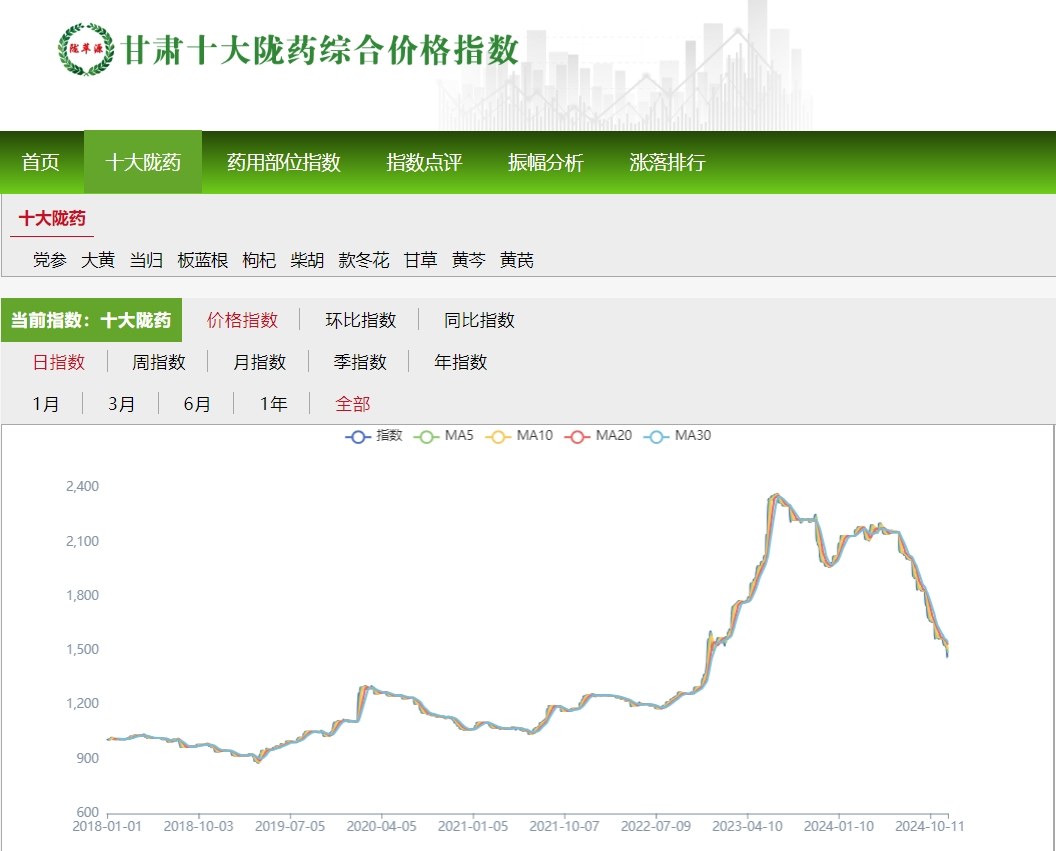
Task: Select the herb 当归
Action: click(146, 260)
